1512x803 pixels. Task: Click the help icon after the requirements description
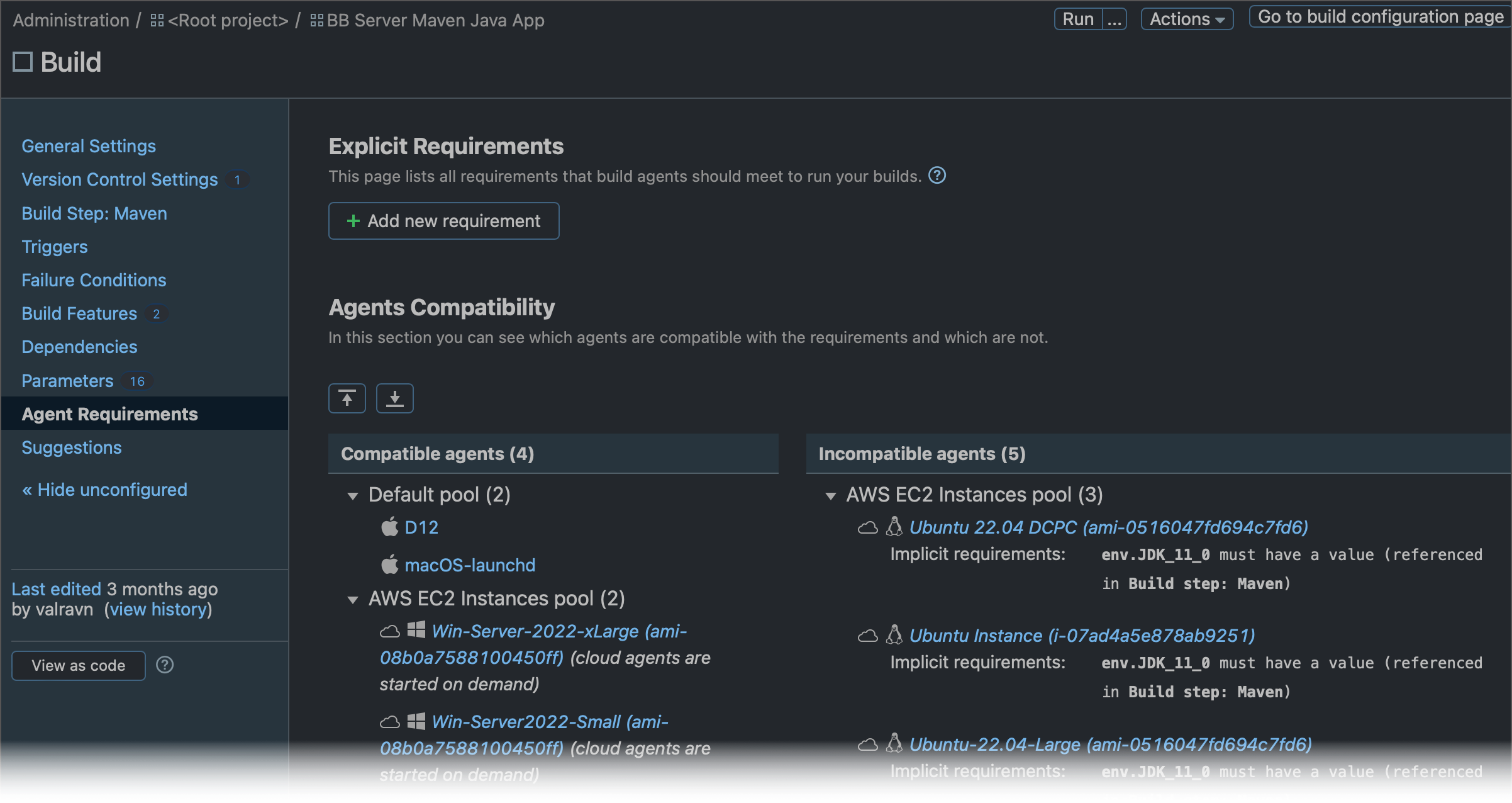tap(937, 176)
